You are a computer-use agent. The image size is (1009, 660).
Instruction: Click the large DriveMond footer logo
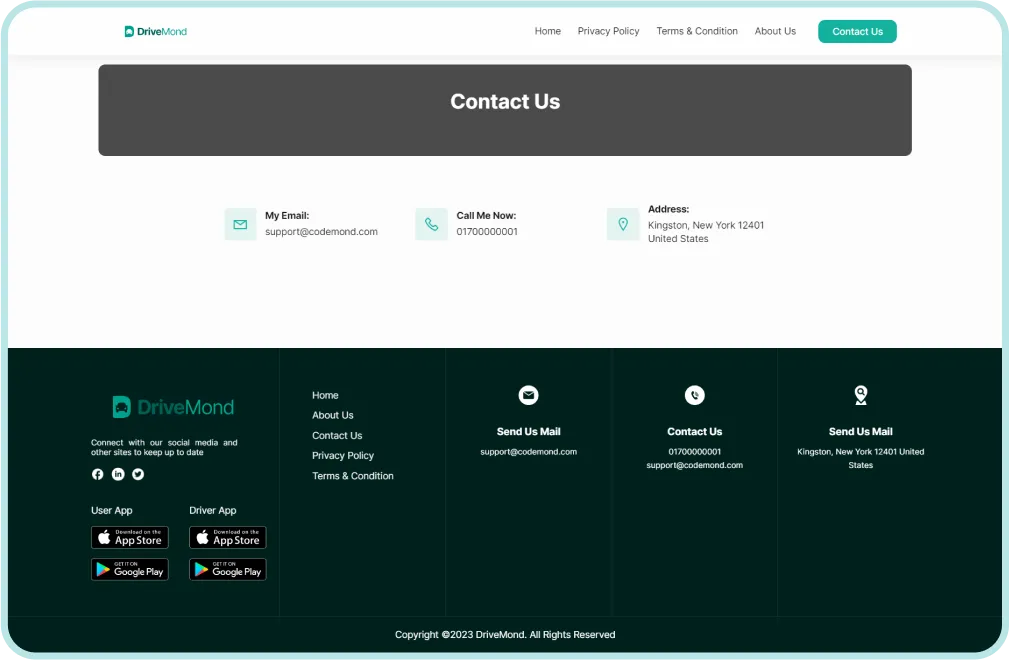[x=173, y=407]
